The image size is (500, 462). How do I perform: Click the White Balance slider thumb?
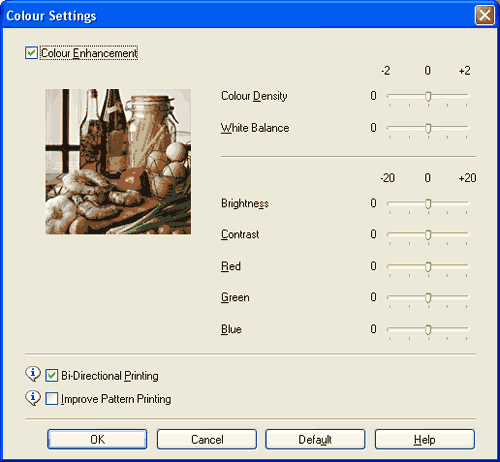(x=428, y=128)
